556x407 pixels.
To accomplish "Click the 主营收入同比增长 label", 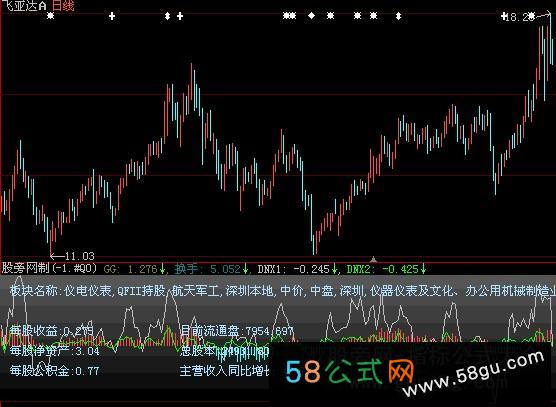I will [x=225, y=371].
